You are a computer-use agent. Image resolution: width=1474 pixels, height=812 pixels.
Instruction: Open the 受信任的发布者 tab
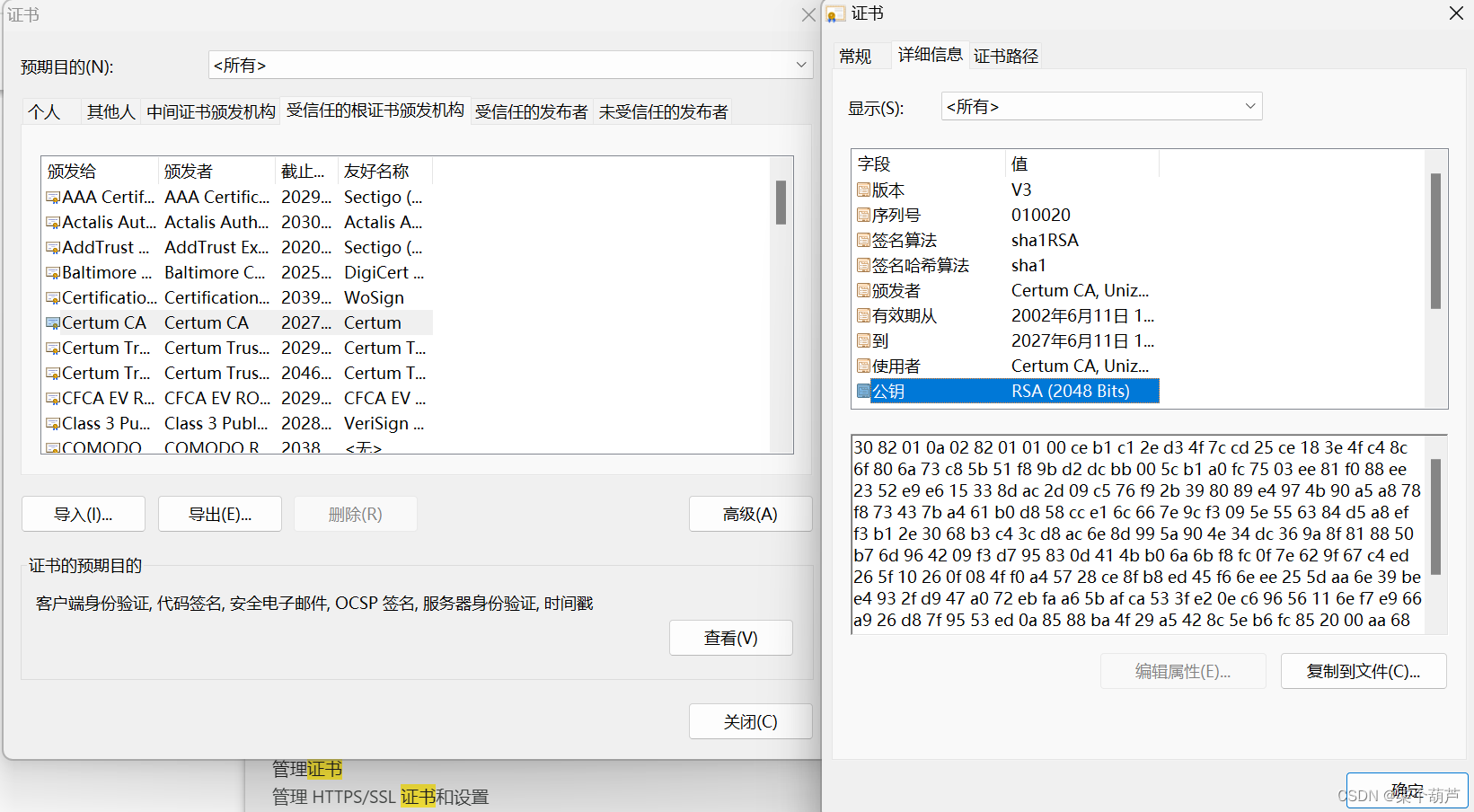531,111
